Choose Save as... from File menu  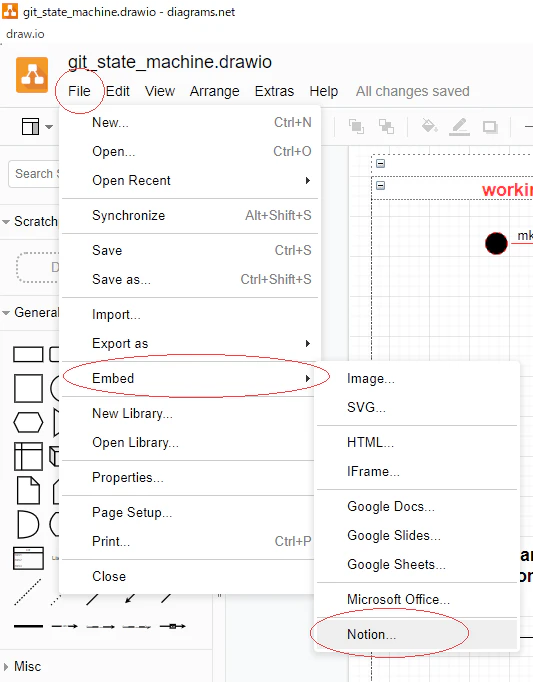click(x=190, y=279)
